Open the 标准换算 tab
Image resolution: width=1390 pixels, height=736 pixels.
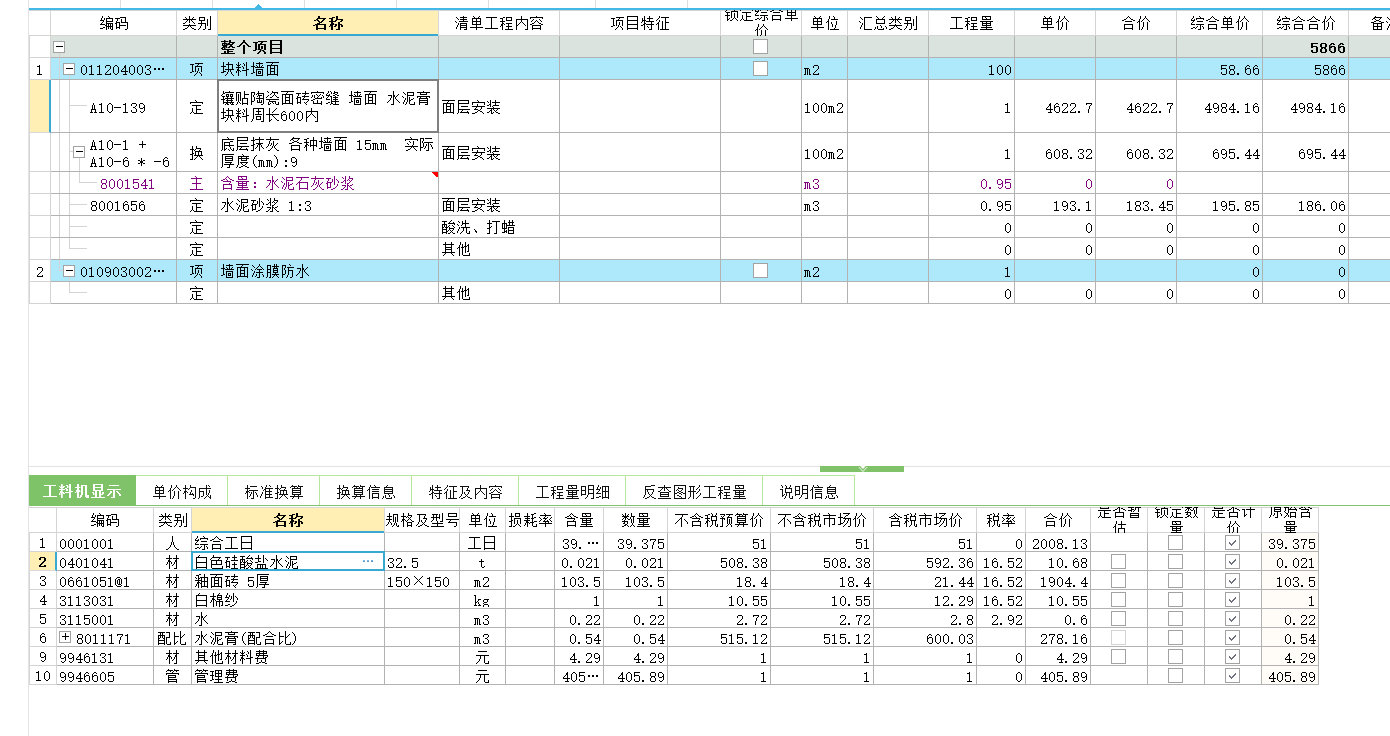point(274,491)
